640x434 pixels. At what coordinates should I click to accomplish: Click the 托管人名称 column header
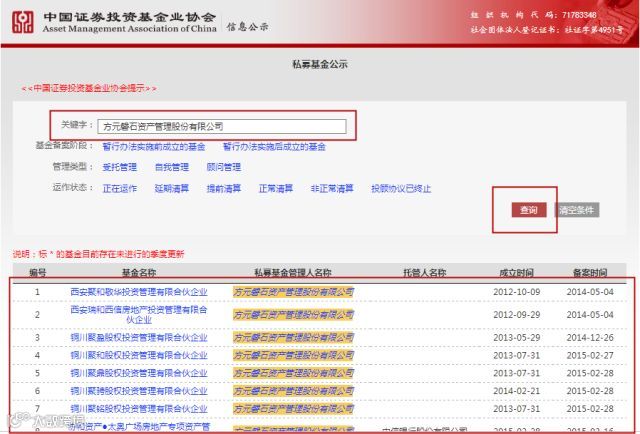click(424, 272)
